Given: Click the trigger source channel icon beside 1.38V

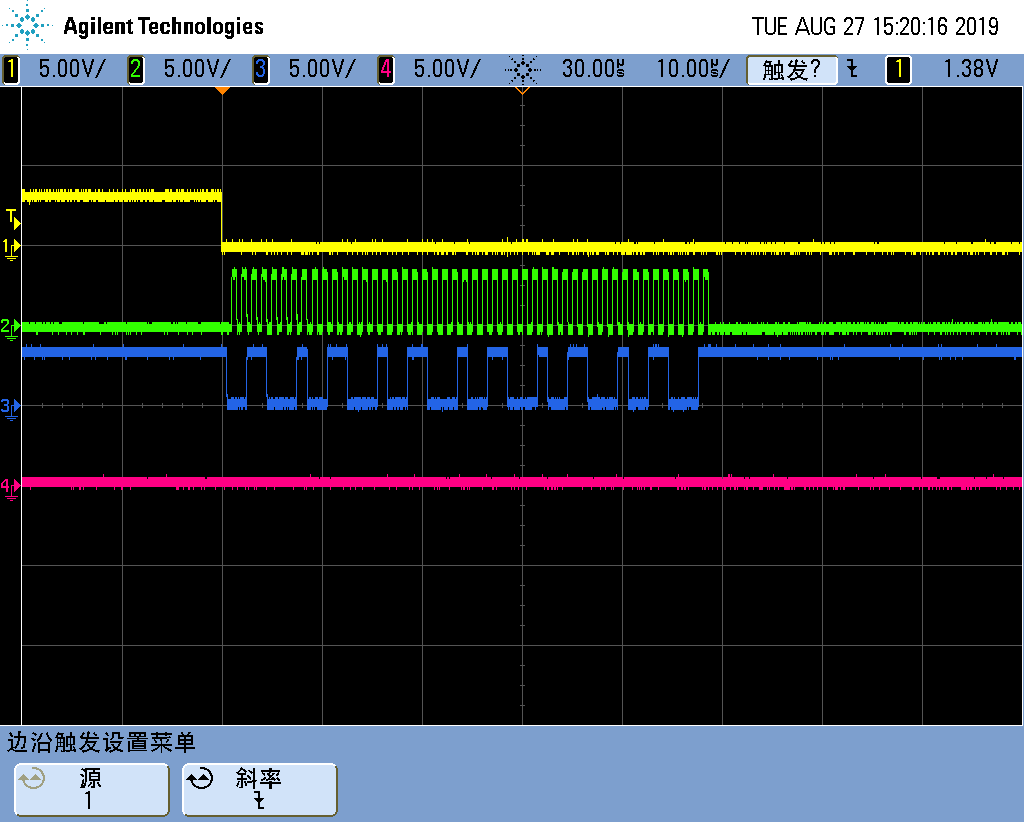Looking at the screenshot, I should [898, 70].
